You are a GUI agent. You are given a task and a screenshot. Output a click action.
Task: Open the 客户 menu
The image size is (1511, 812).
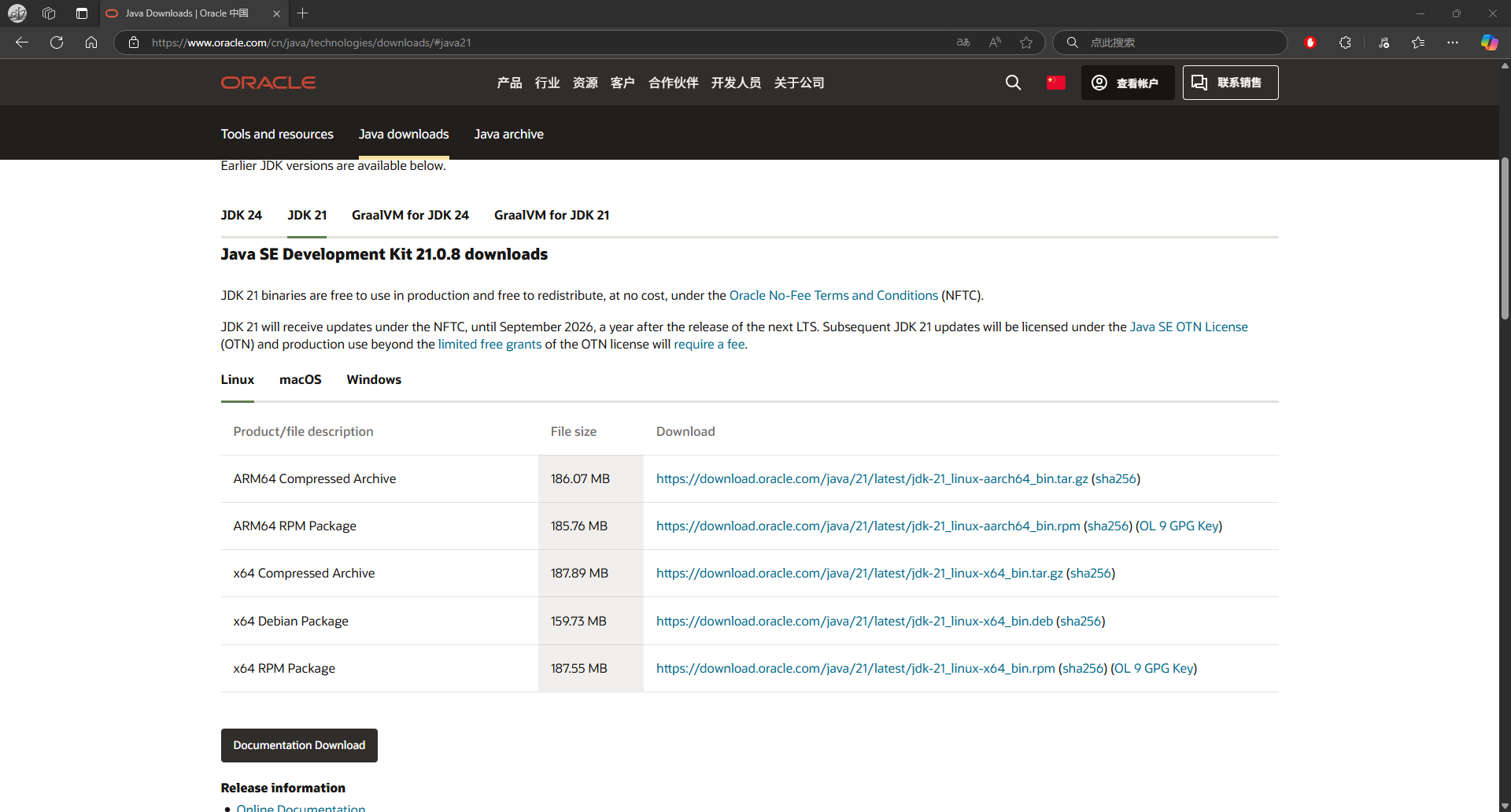coord(623,83)
